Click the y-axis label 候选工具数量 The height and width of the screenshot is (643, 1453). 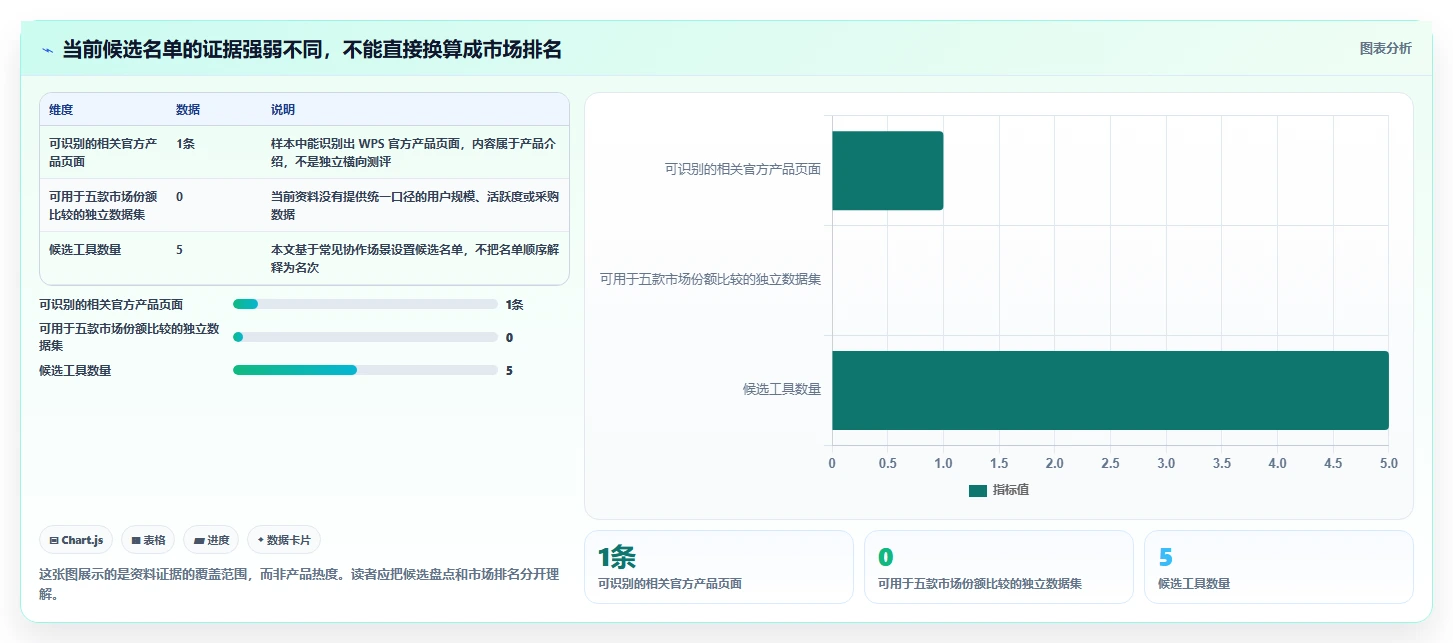tap(782, 389)
